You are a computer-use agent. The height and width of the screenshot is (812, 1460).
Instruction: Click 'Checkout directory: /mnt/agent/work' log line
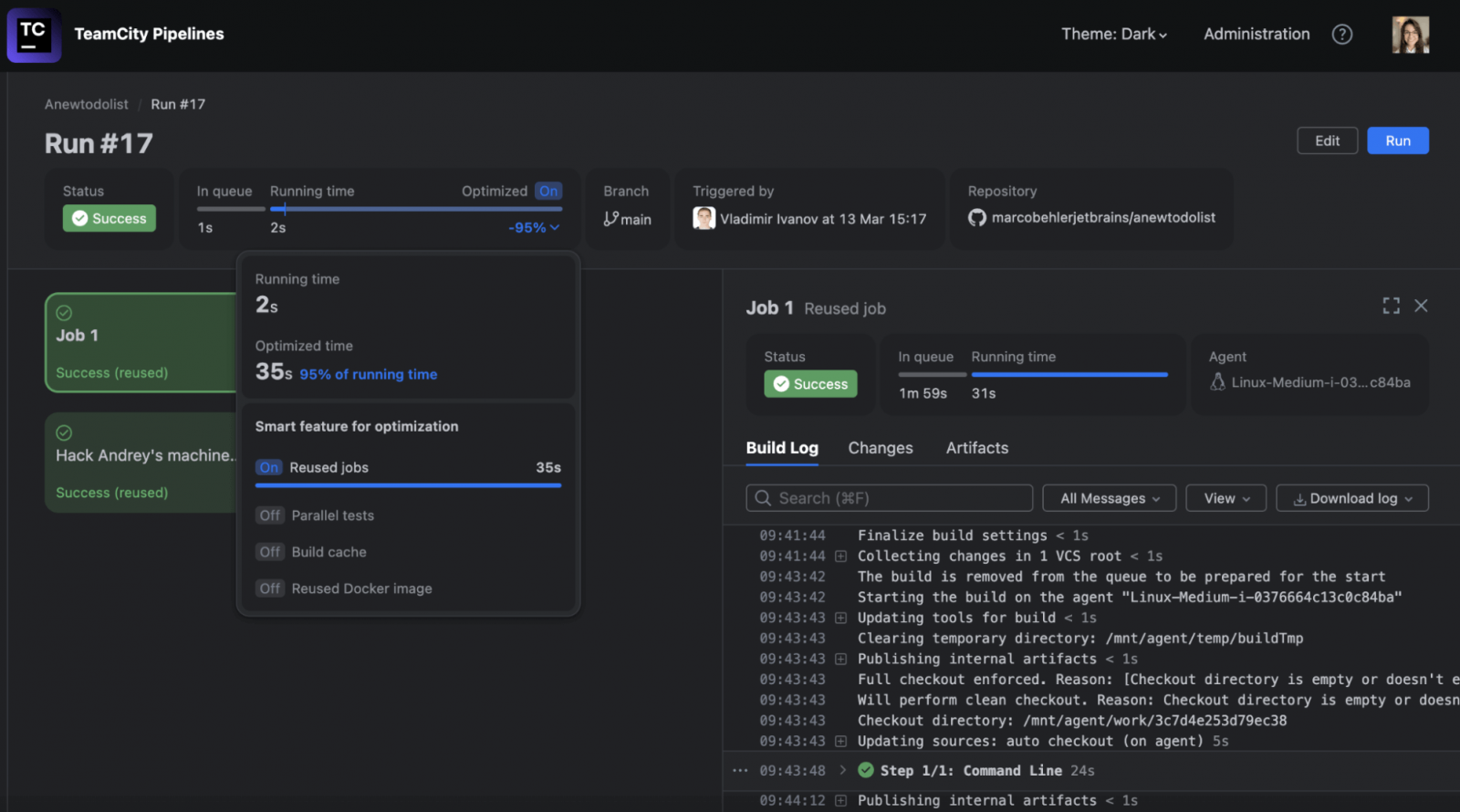pos(1072,721)
